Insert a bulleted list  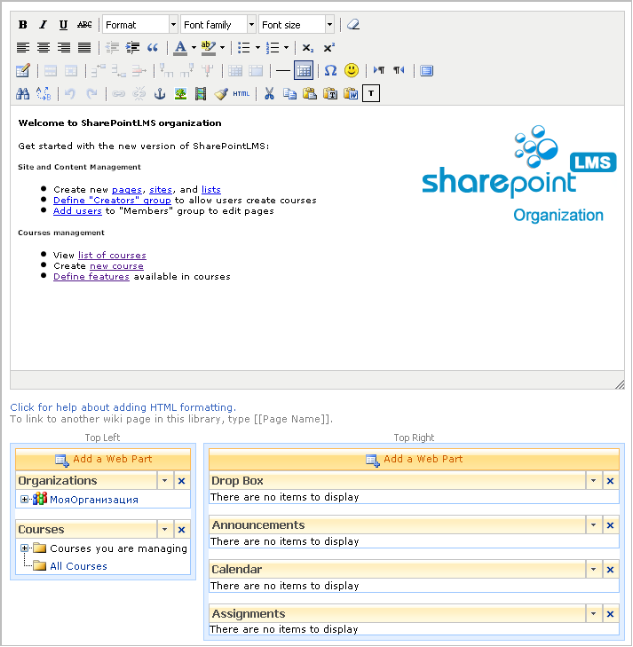244,48
